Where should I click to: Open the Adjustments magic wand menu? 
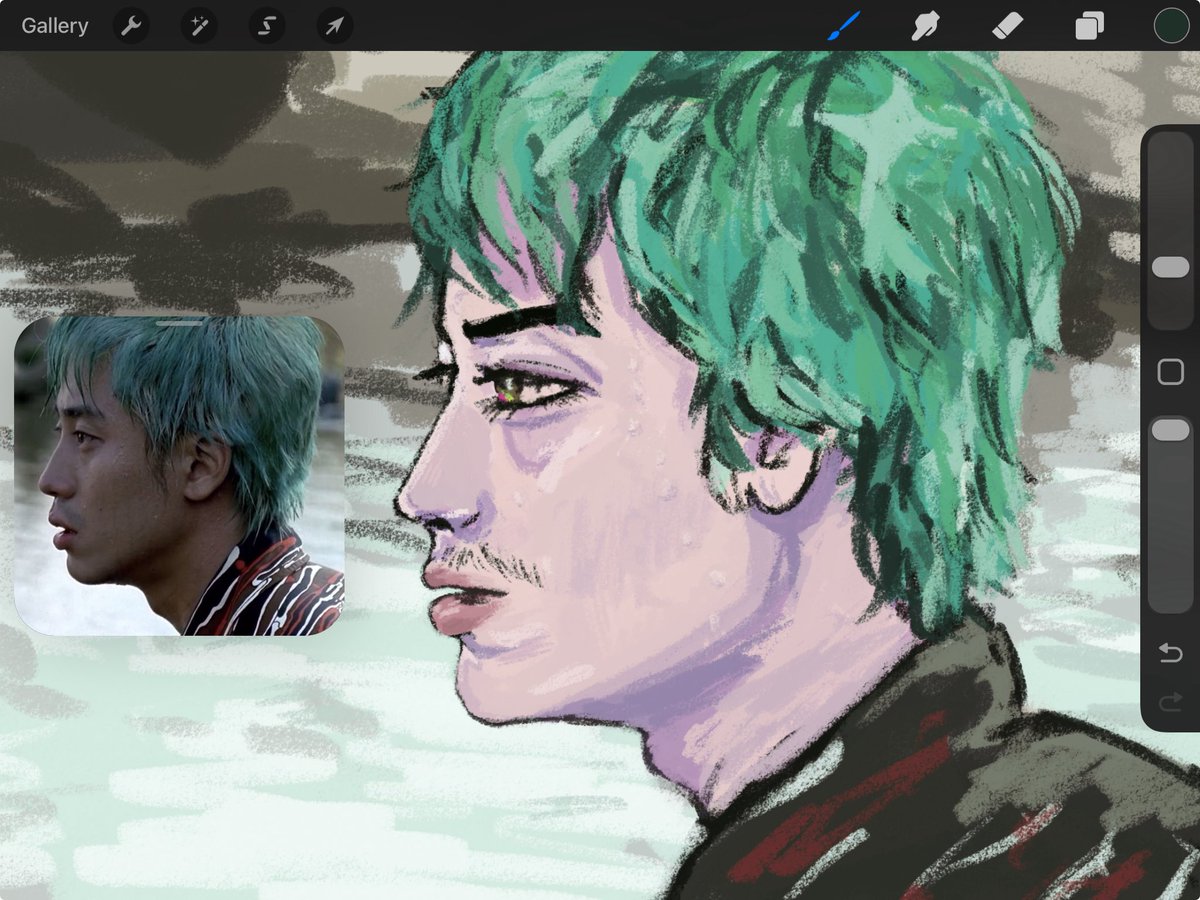(199, 26)
